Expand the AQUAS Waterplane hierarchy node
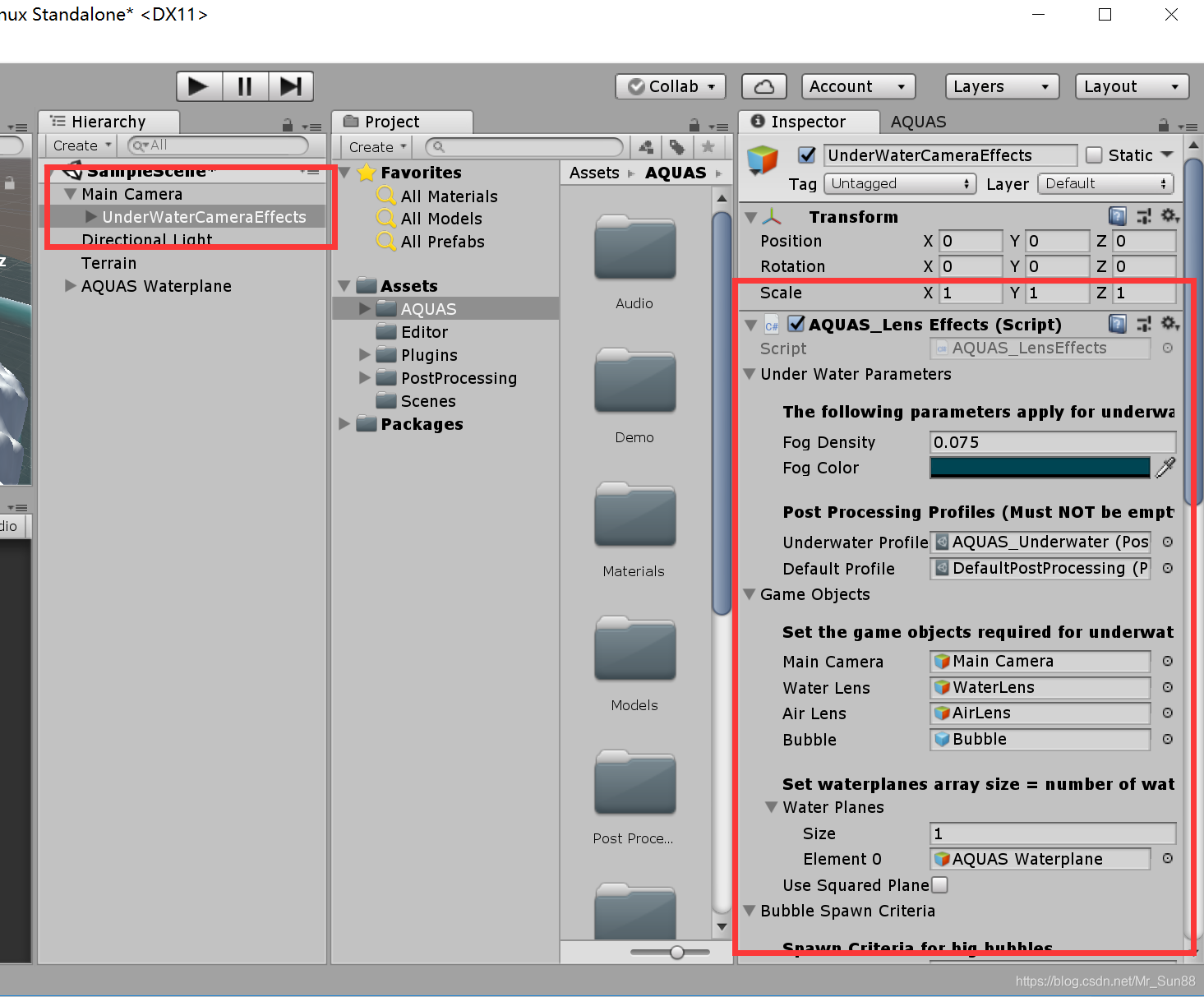Viewport: 1204px width, 997px height. pos(71,286)
